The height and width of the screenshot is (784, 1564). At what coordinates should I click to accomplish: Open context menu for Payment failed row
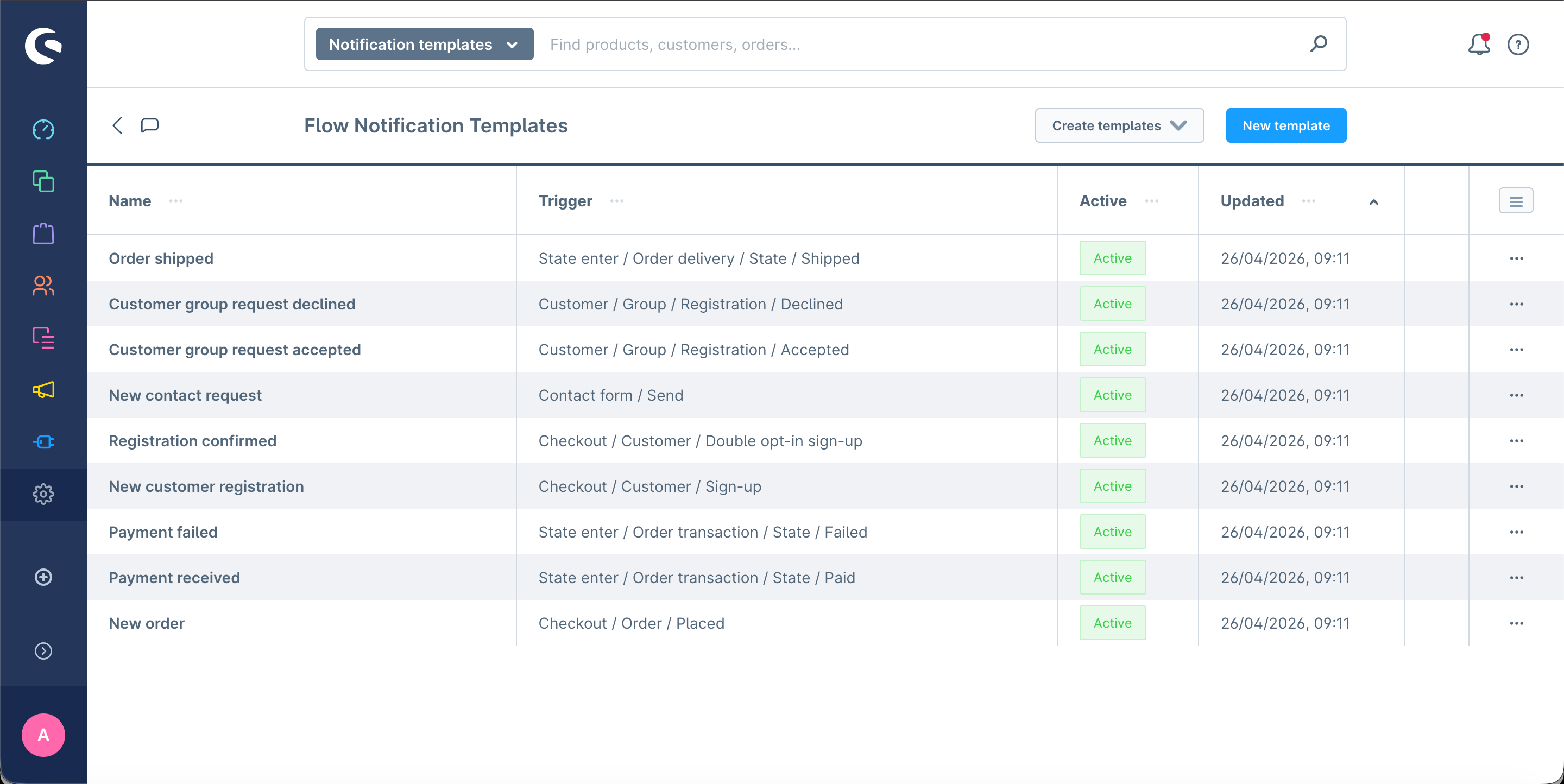pyautogui.click(x=1516, y=532)
